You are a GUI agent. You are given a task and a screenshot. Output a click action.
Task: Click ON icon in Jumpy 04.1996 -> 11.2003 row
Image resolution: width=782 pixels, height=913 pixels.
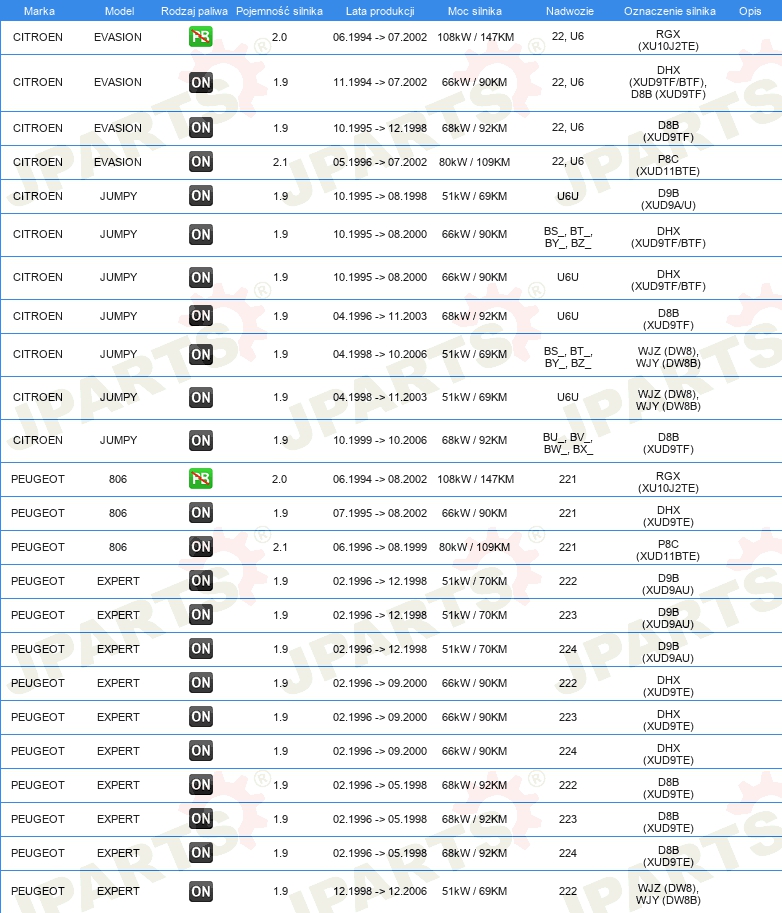tap(200, 316)
